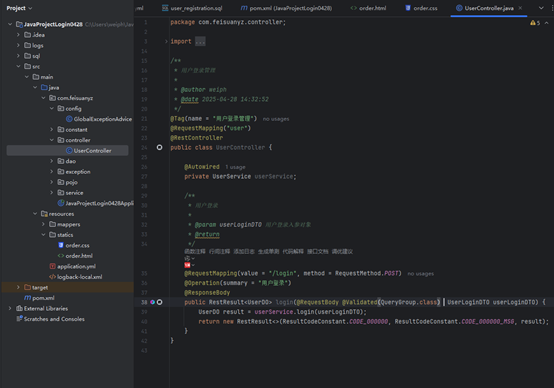This screenshot has width=554, height=388.
Task: Click the warnings indicator icon showing 5
Action: (535, 23)
